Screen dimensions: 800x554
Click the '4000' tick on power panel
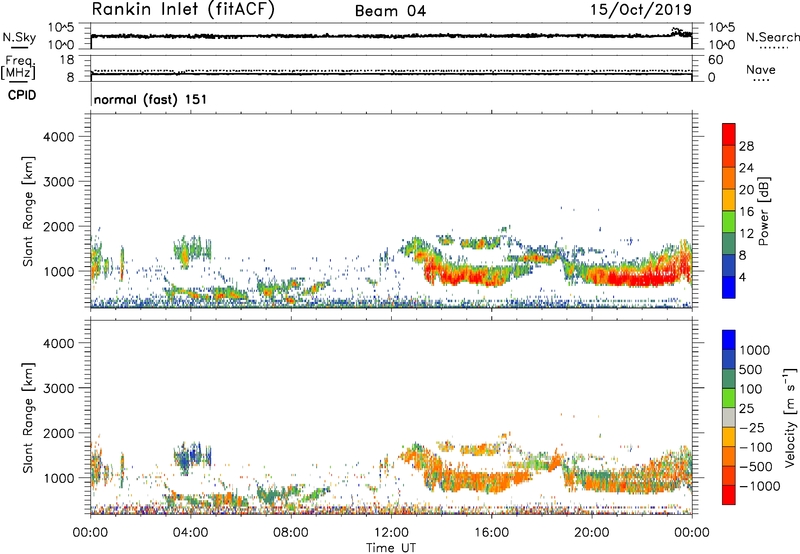coord(59,137)
